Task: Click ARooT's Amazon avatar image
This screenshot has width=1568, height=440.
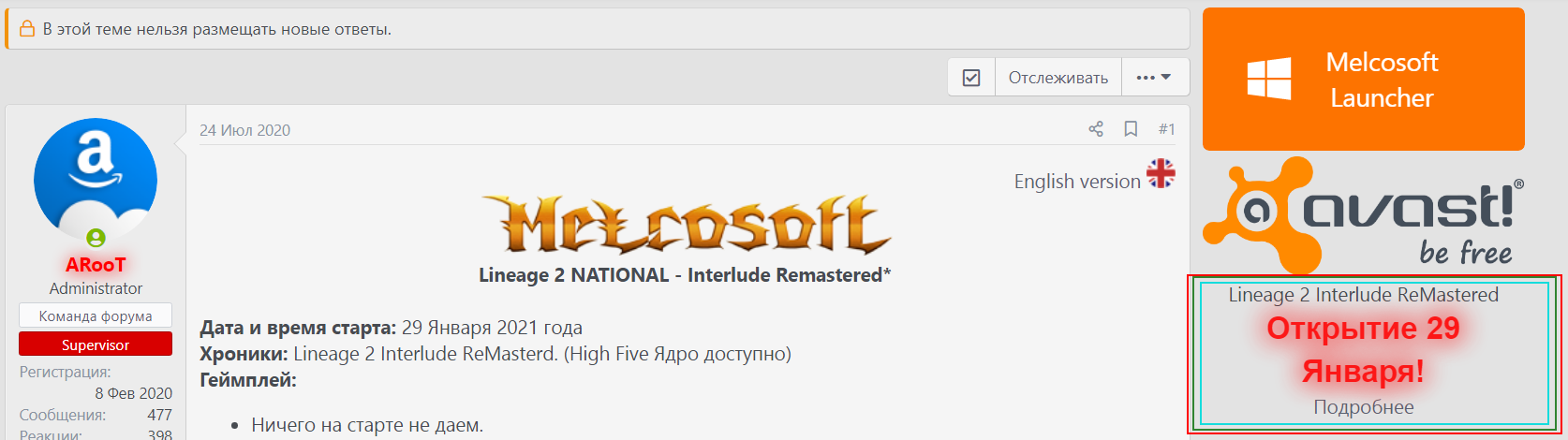Action: [96, 179]
